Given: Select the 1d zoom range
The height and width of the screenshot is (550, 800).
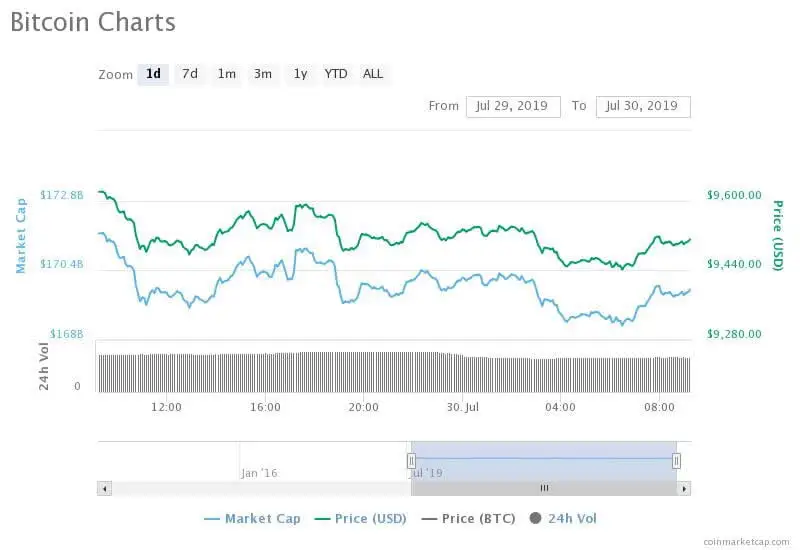Looking at the screenshot, I should 153,74.
